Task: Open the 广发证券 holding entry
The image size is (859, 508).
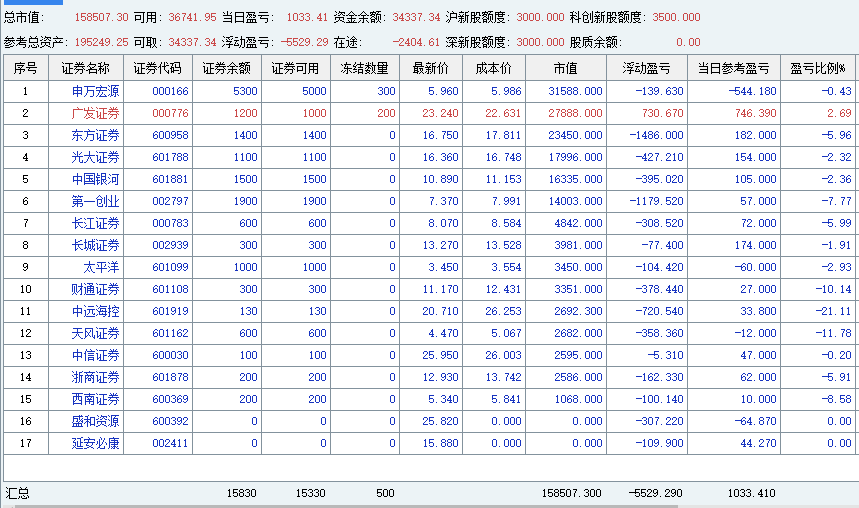Action: click(x=429, y=113)
